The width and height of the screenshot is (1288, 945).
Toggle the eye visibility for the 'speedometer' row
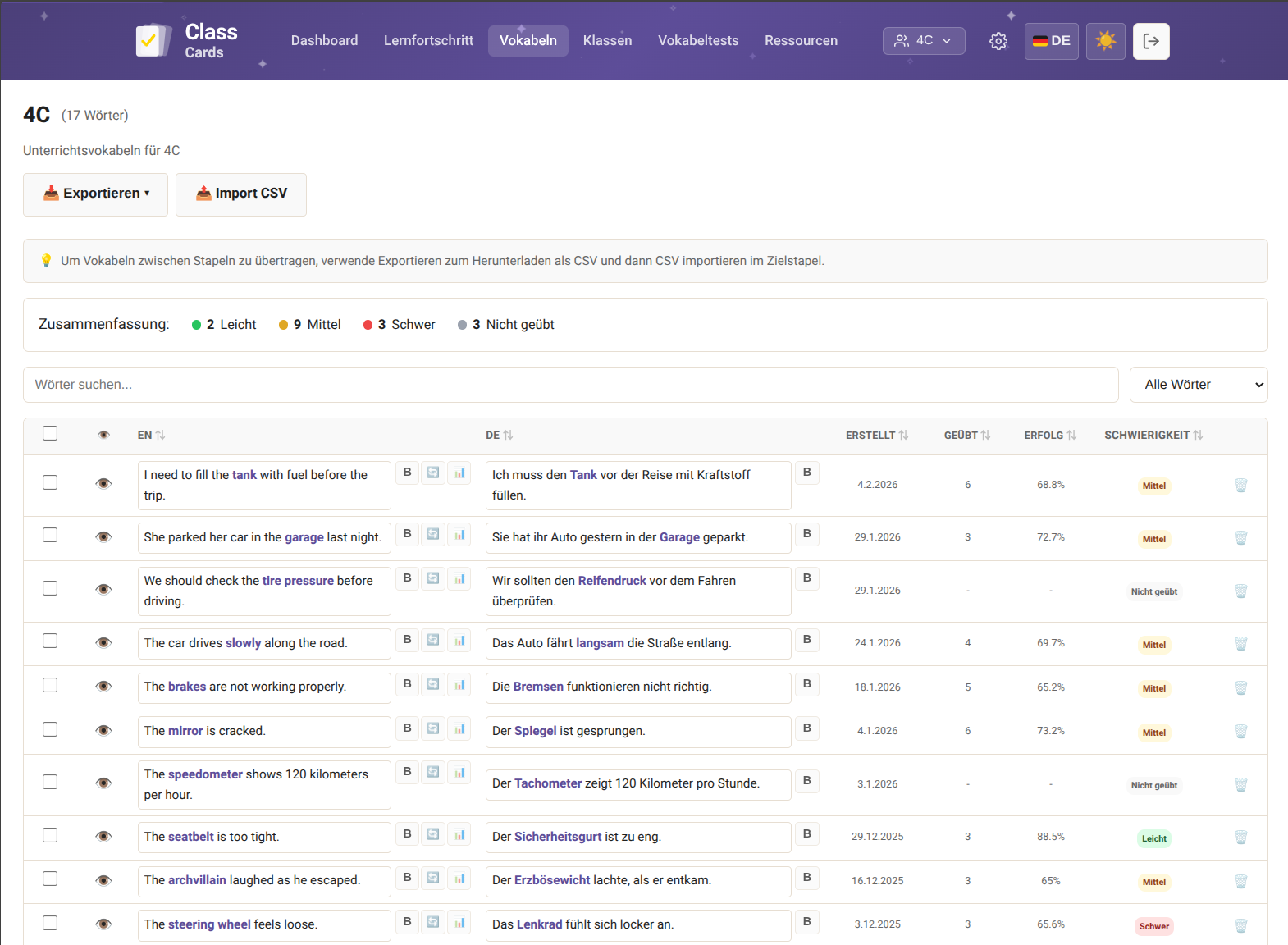(103, 783)
